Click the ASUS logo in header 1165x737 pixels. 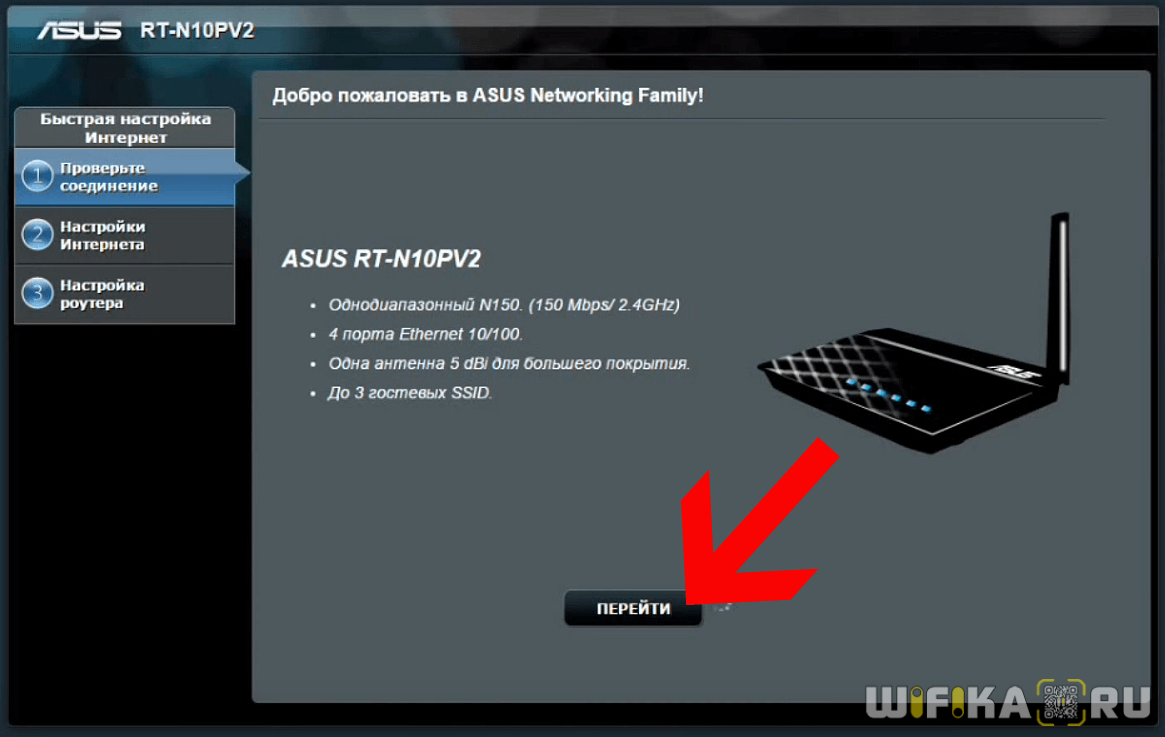[79, 30]
